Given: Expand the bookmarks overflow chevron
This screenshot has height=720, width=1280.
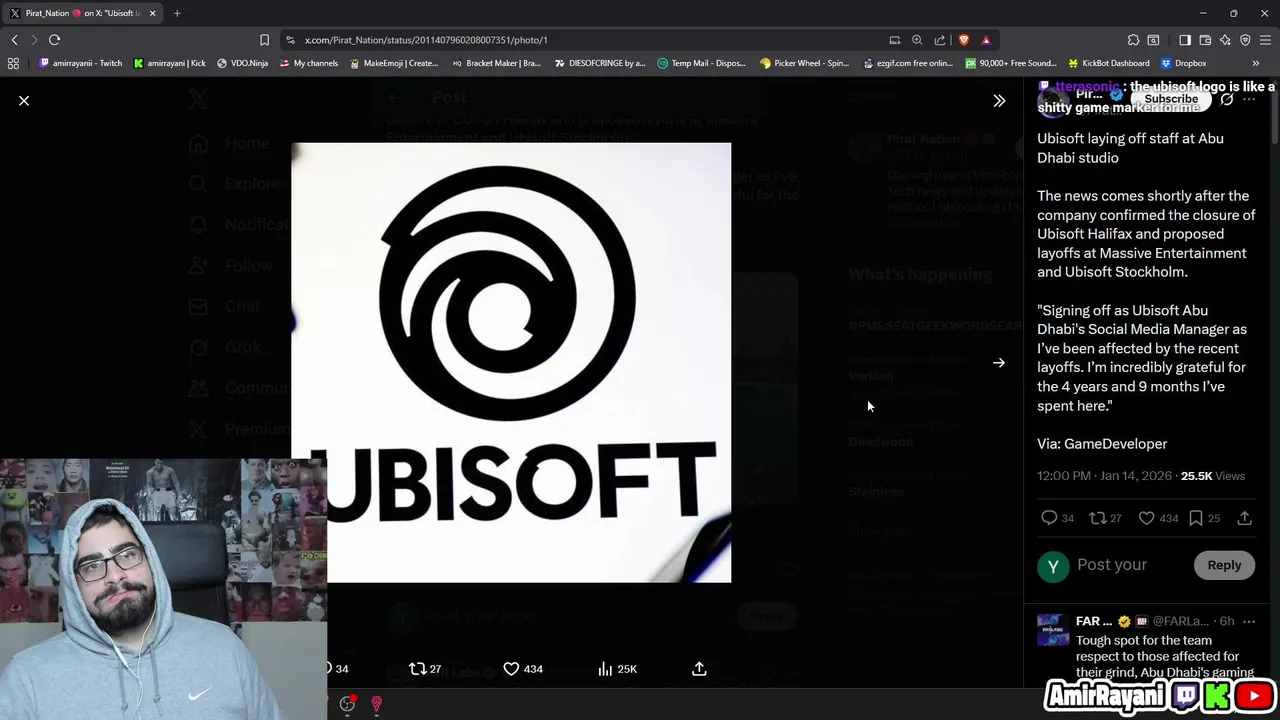Looking at the screenshot, I should point(1255,63).
